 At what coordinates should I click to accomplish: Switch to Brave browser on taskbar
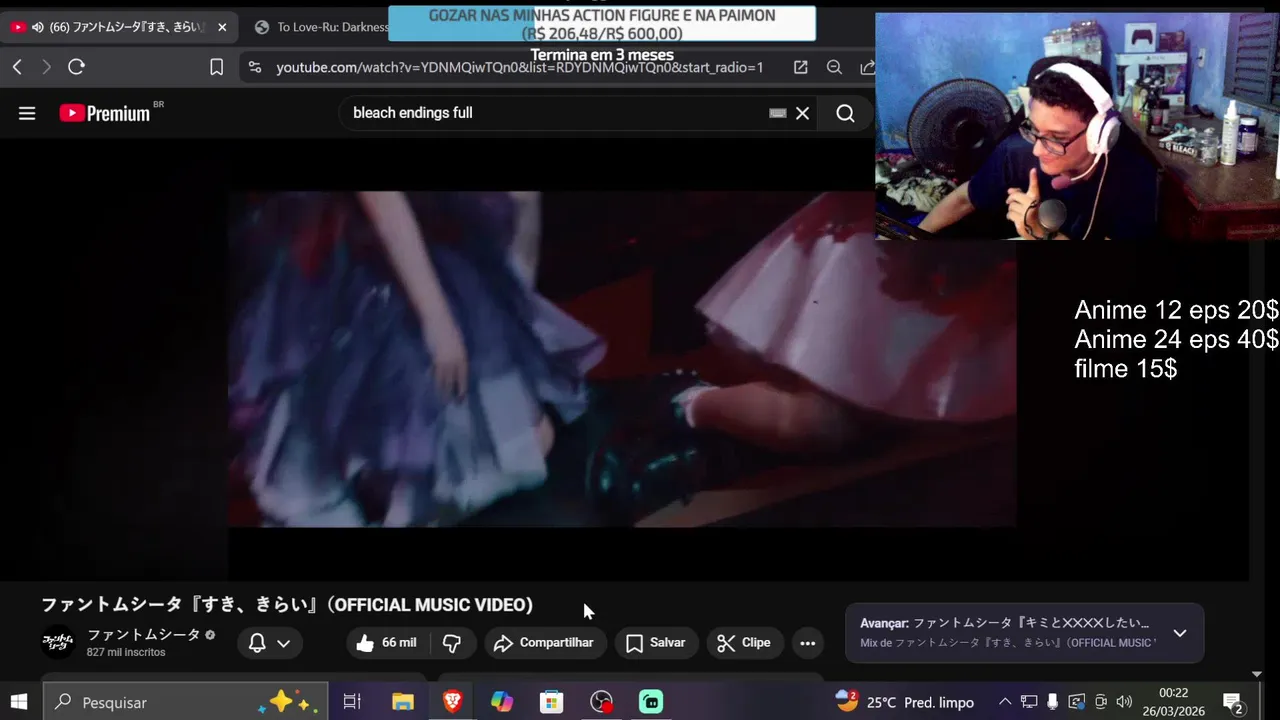pyautogui.click(x=452, y=702)
